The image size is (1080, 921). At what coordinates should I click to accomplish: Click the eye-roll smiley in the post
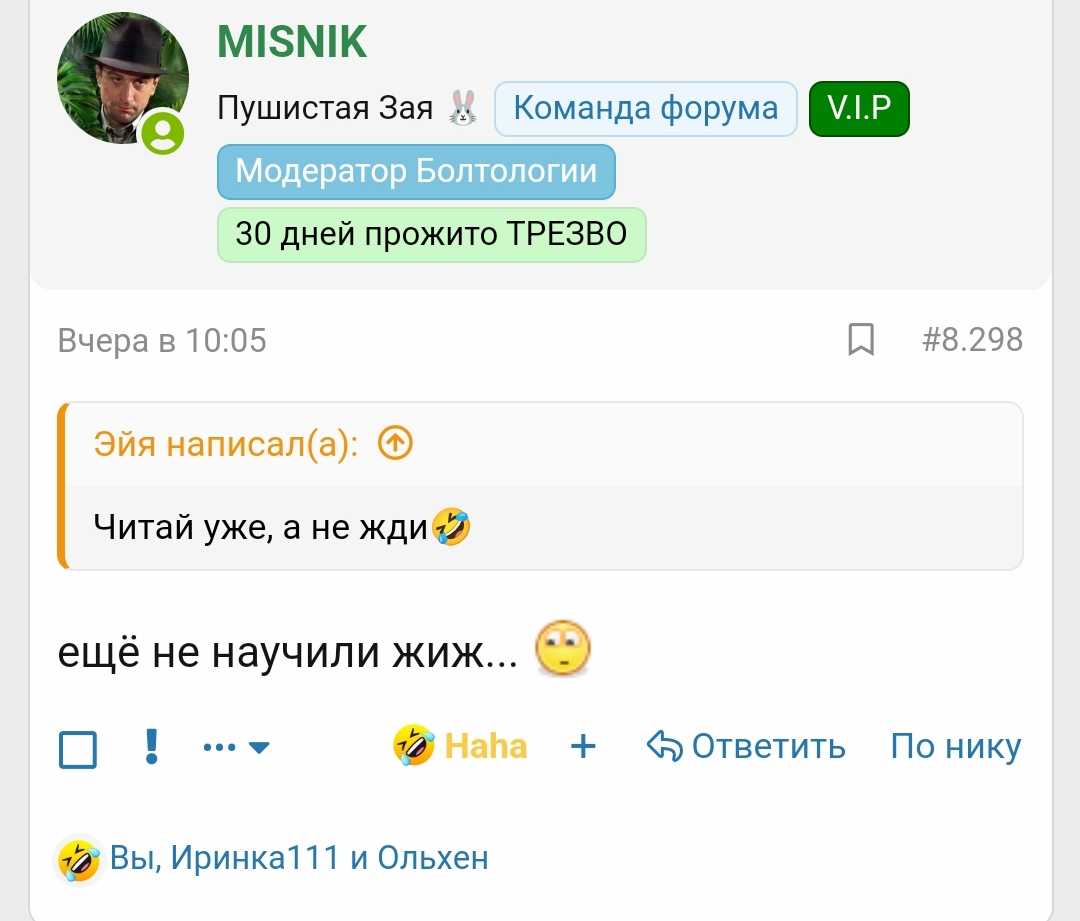(563, 650)
